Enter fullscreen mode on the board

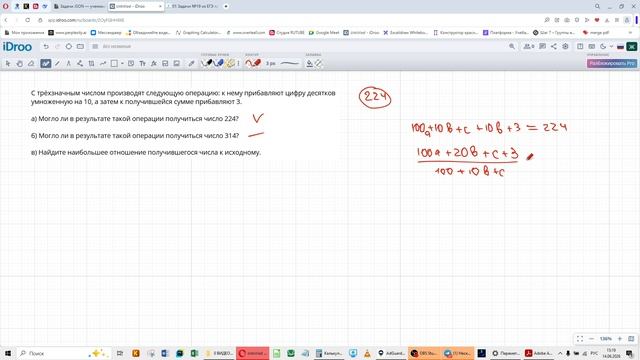point(580,339)
